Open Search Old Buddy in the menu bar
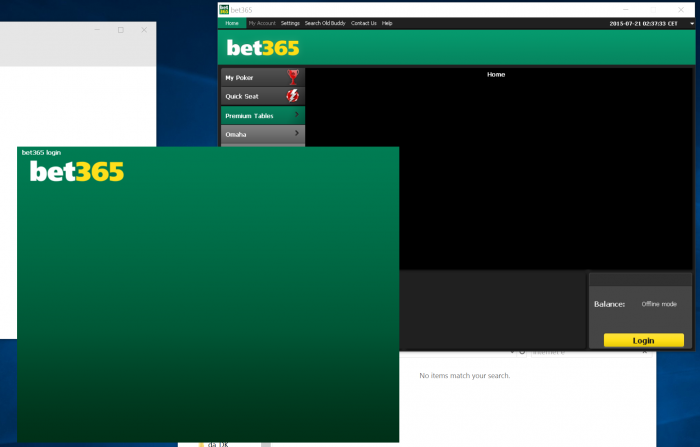700x447 pixels. [325, 23]
